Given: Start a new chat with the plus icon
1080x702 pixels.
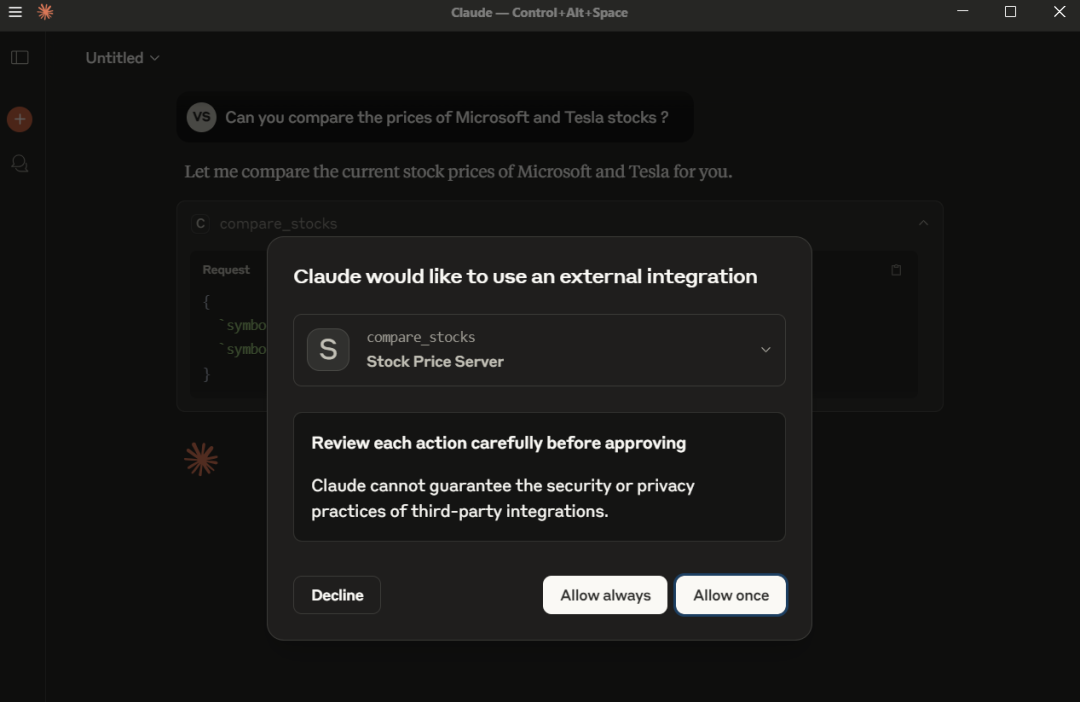Looking at the screenshot, I should coord(19,120).
